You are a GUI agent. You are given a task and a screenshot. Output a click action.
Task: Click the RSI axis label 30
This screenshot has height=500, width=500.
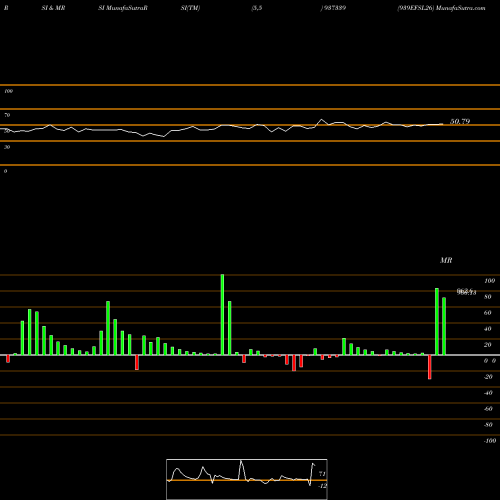pyautogui.click(x=7, y=147)
